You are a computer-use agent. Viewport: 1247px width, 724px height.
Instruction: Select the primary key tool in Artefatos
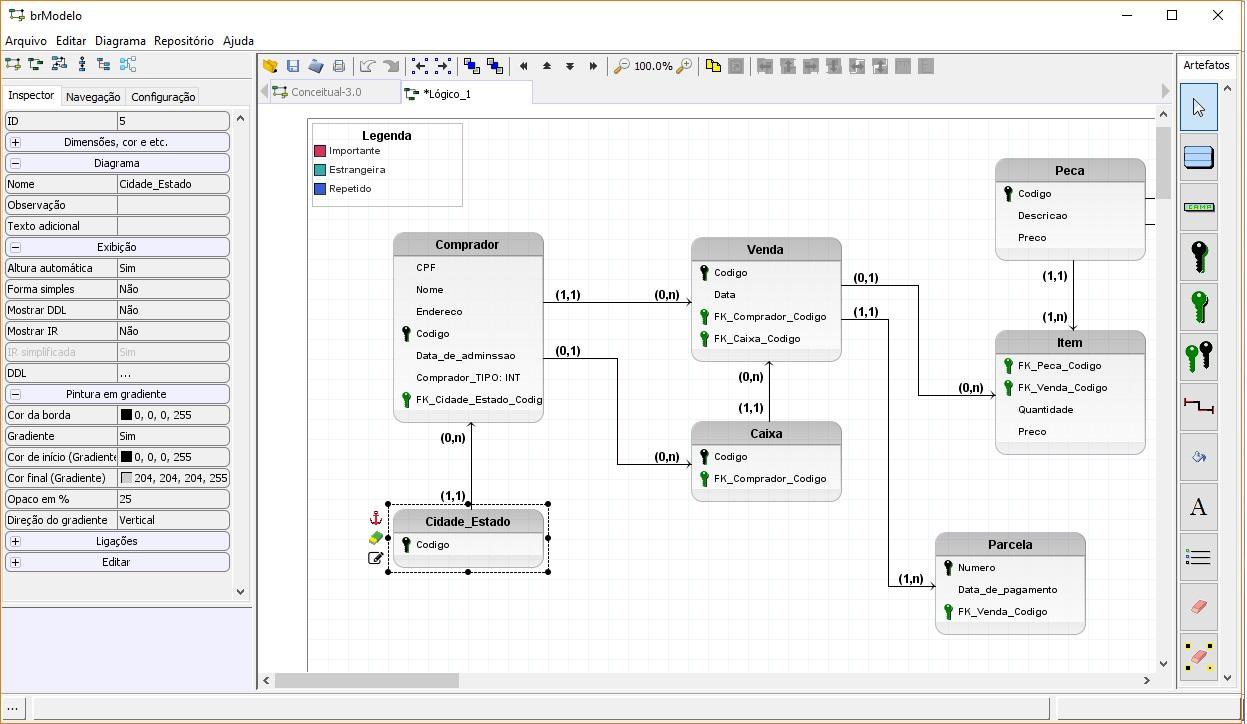click(x=1198, y=256)
